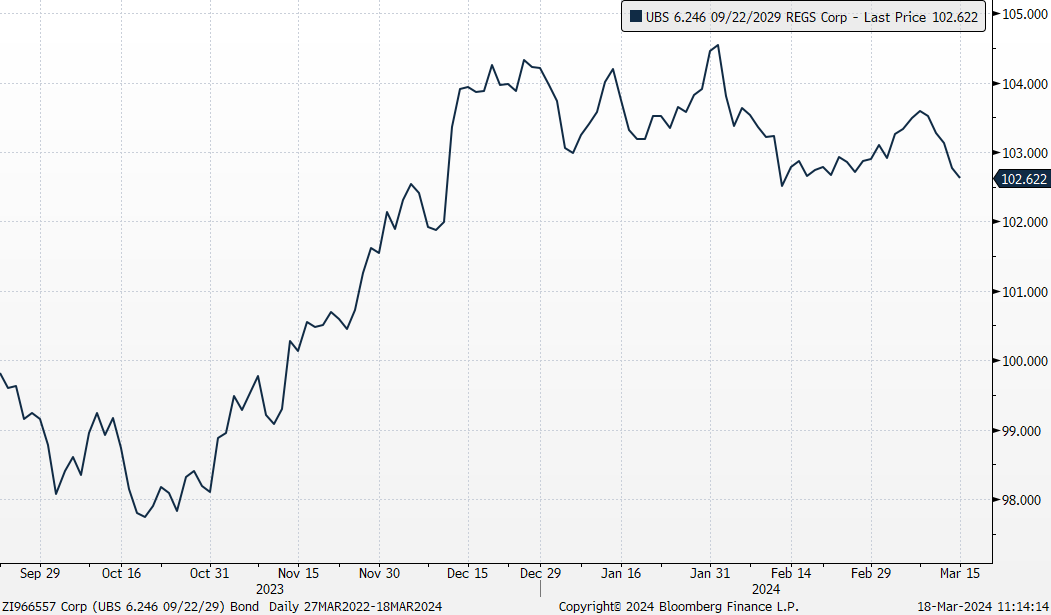Screen dimensions: 1051x615
Task: Click the Daily 27MAR2022-18MAR2024 range text
Action: 355,607
